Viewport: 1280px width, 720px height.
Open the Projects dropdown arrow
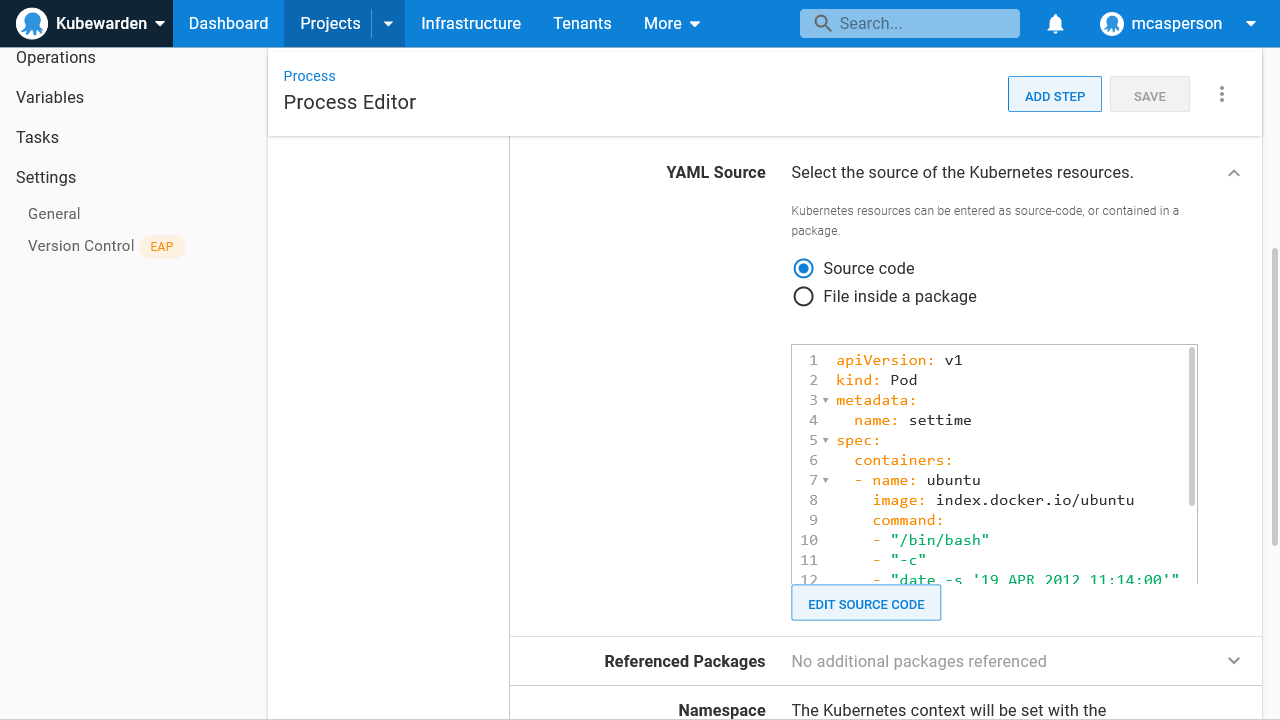click(389, 24)
